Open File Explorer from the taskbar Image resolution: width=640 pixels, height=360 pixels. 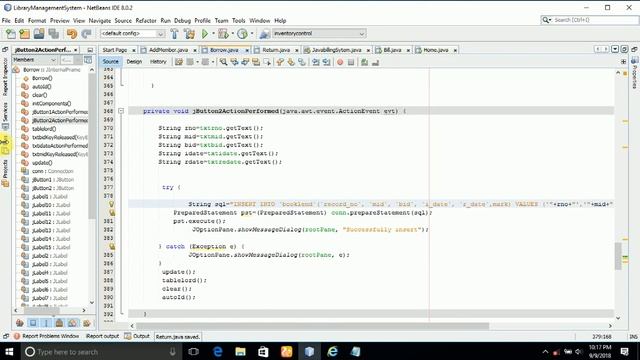tap(240, 351)
